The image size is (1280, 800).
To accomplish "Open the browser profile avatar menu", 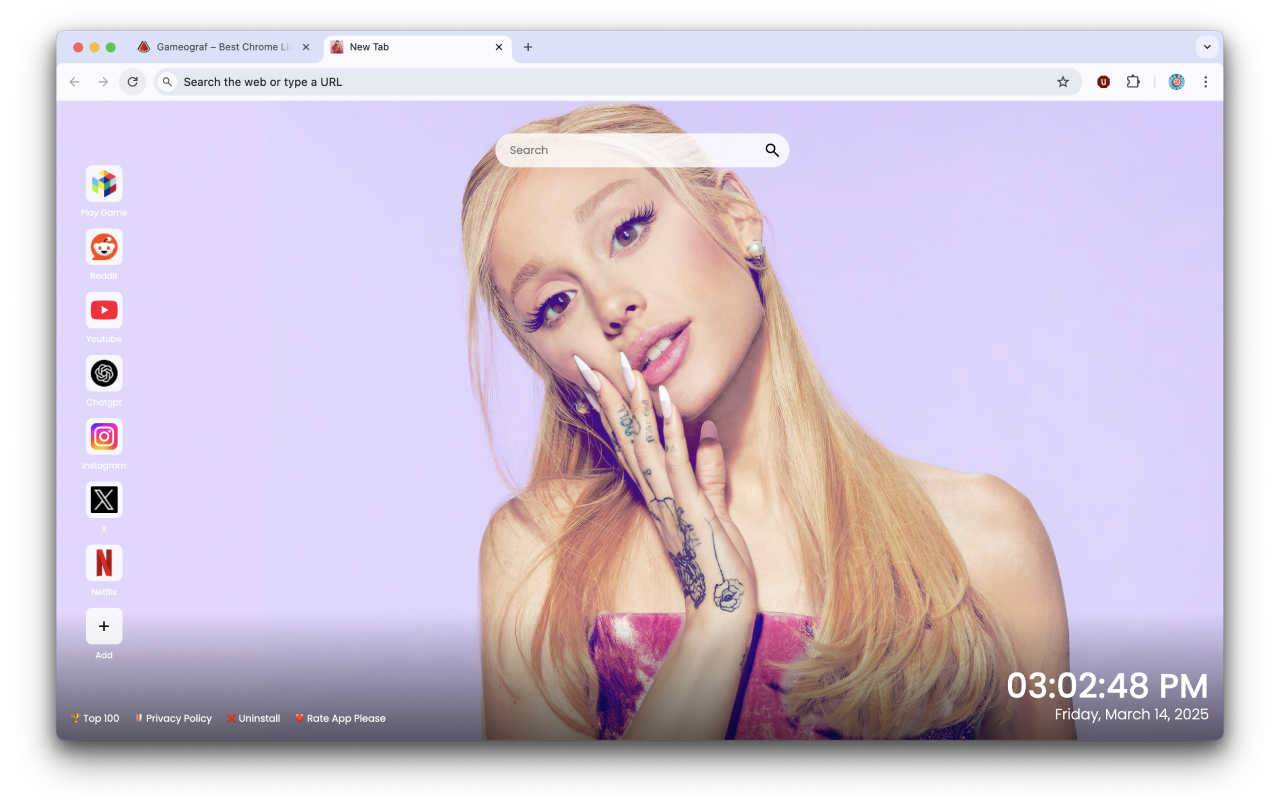I will click(1176, 82).
